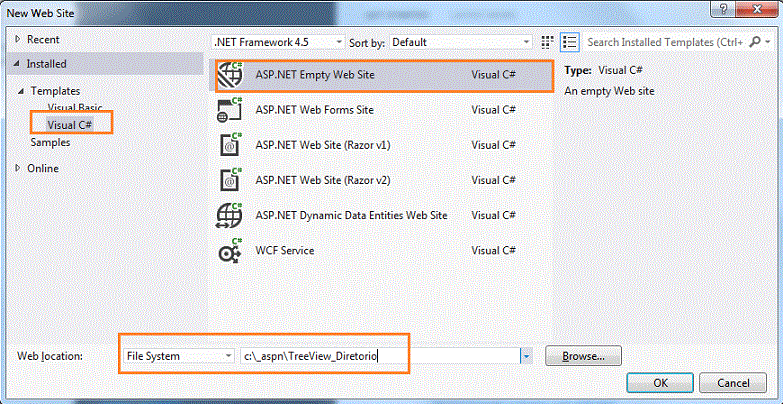
Task: Click the OK button
Action: tap(660, 383)
